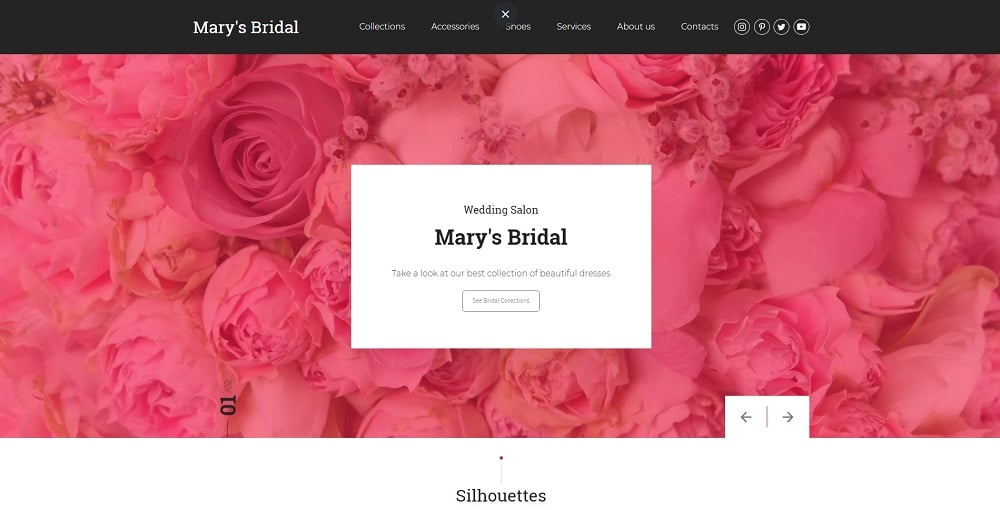Open the YouTube social icon
Image resolution: width=1000 pixels, height=510 pixels.
pyautogui.click(x=802, y=27)
